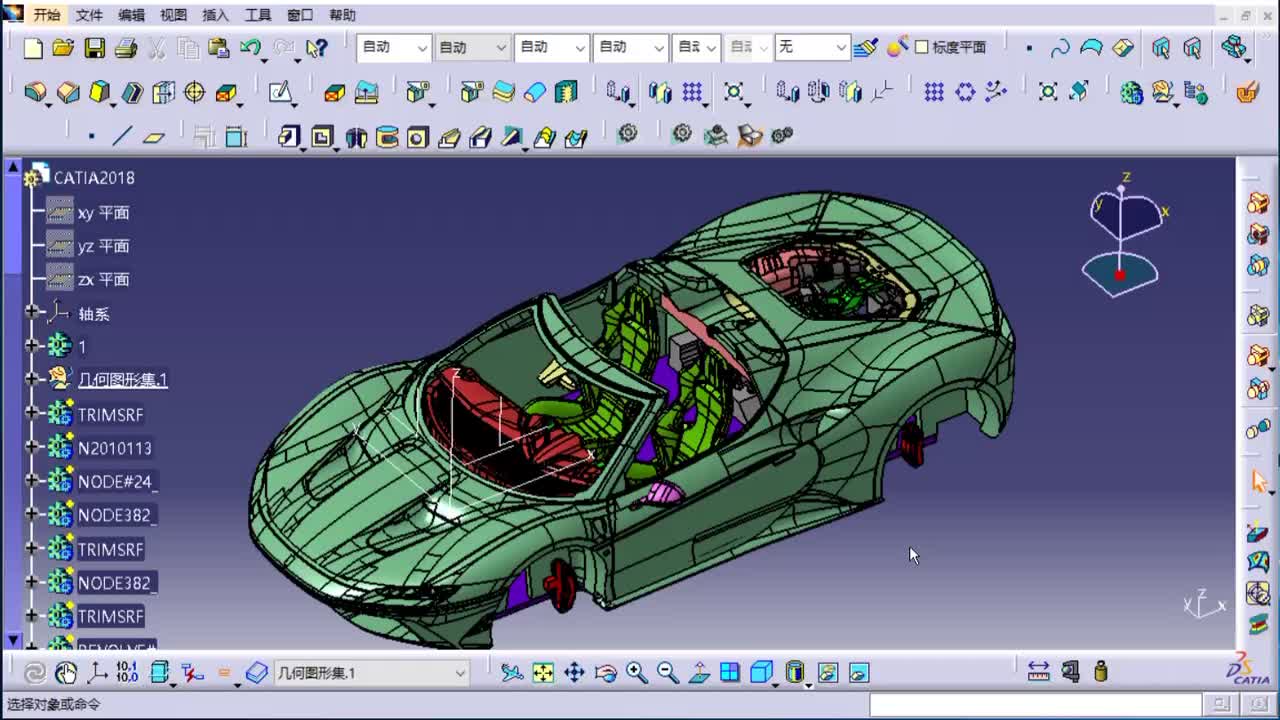Viewport: 1280px width, 720px height.
Task: Click the Save floppy disk icon
Action: coord(94,48)
